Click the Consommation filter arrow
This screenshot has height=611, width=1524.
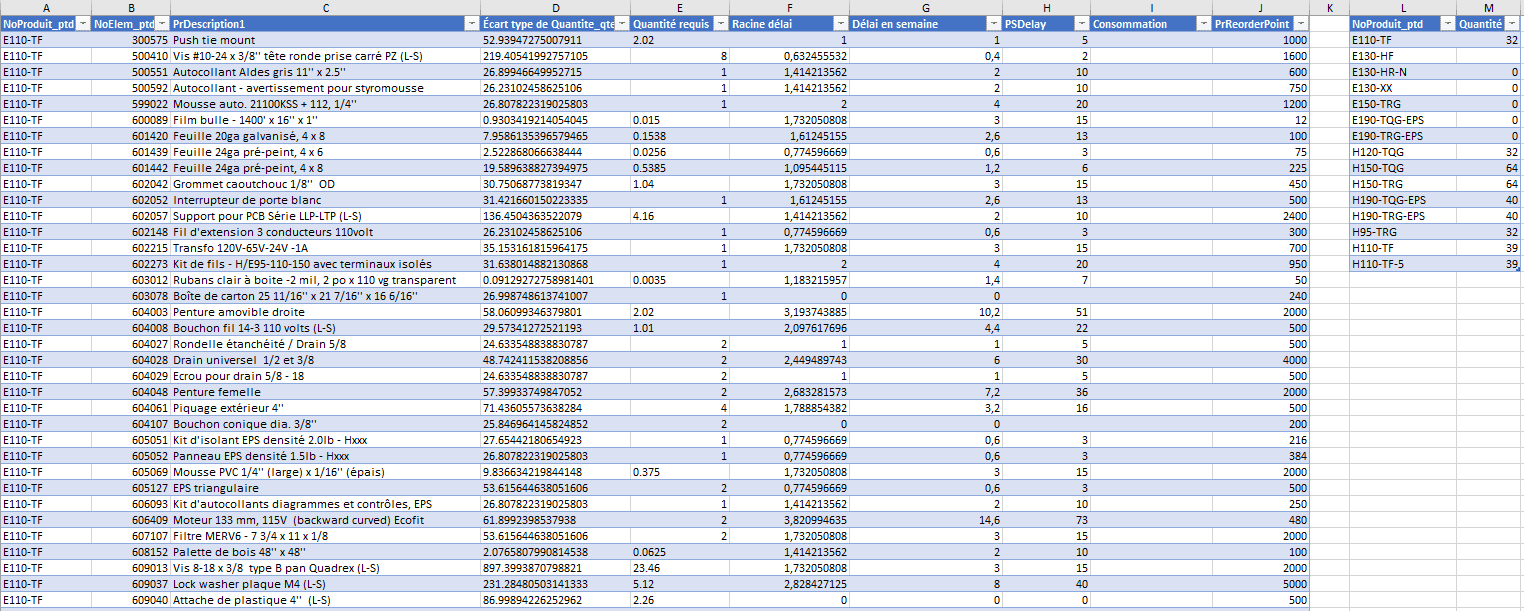1201,24
